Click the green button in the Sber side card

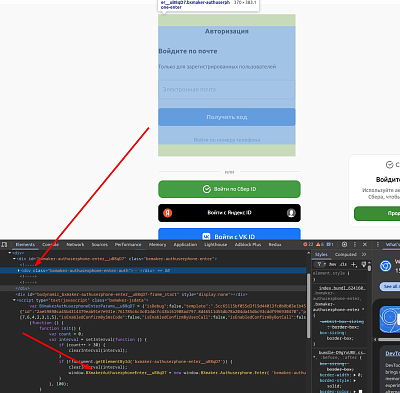(377, 213)
